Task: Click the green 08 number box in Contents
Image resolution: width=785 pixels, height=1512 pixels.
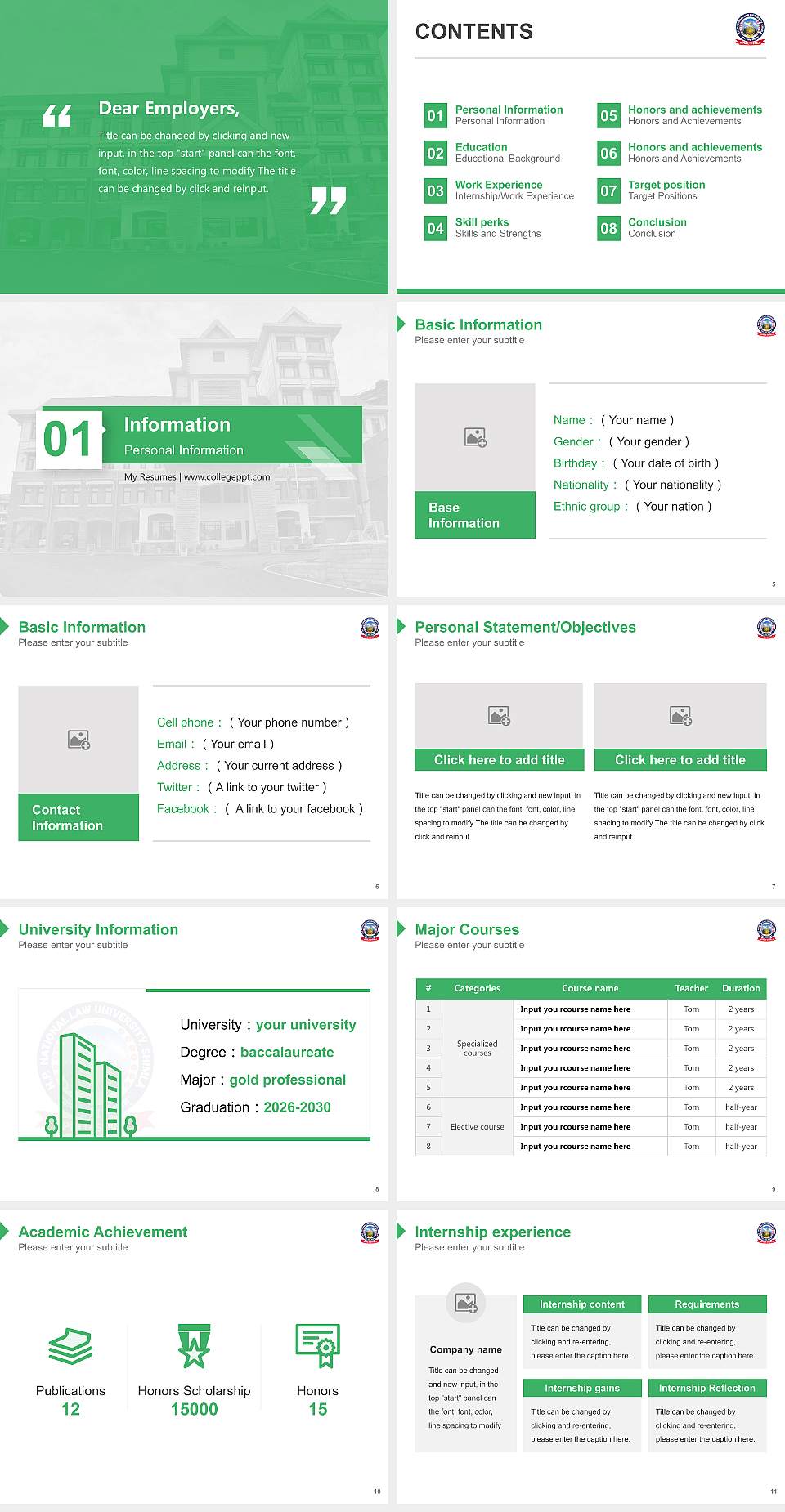Action: click(x=609, y=229)
